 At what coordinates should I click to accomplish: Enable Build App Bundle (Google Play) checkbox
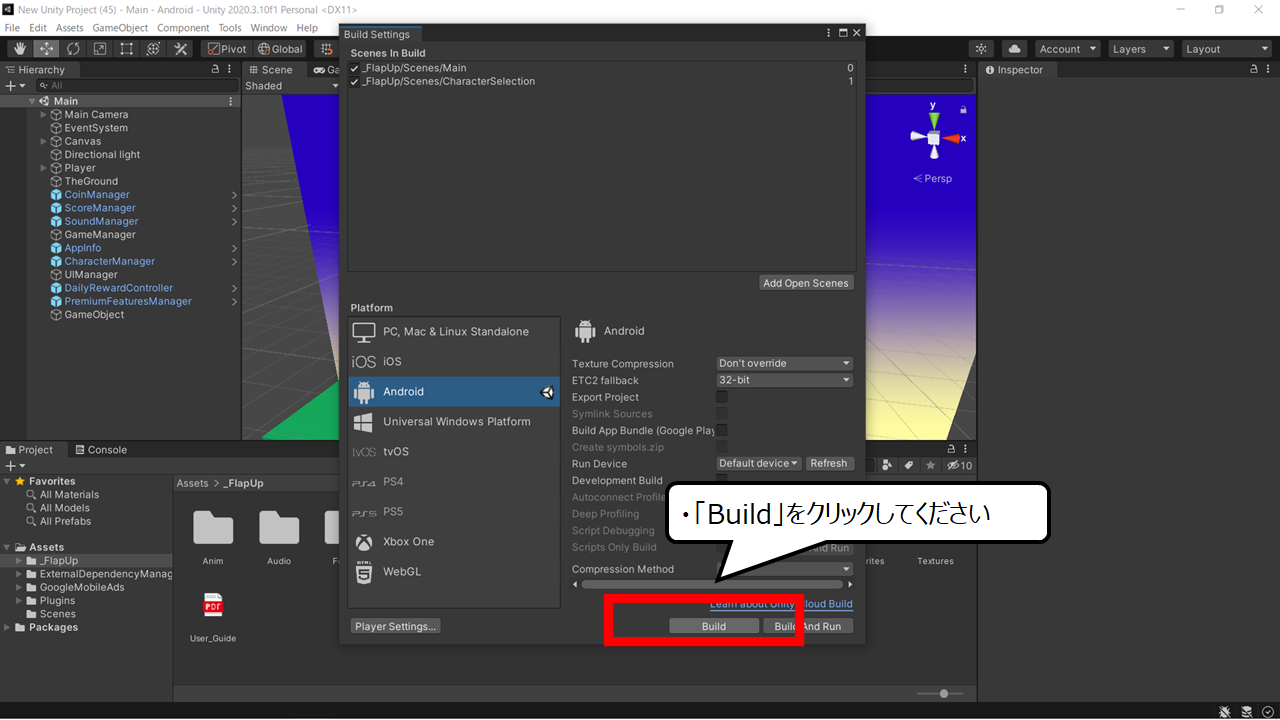tap(722, 430)
